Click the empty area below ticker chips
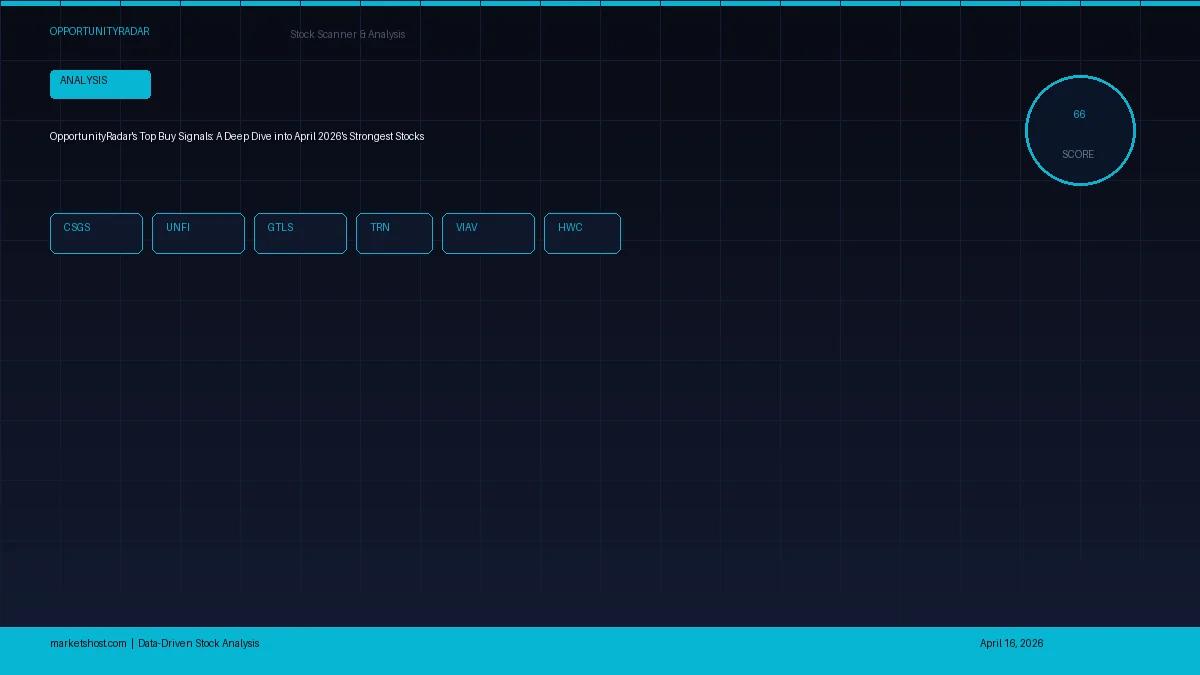 [400, 400]
